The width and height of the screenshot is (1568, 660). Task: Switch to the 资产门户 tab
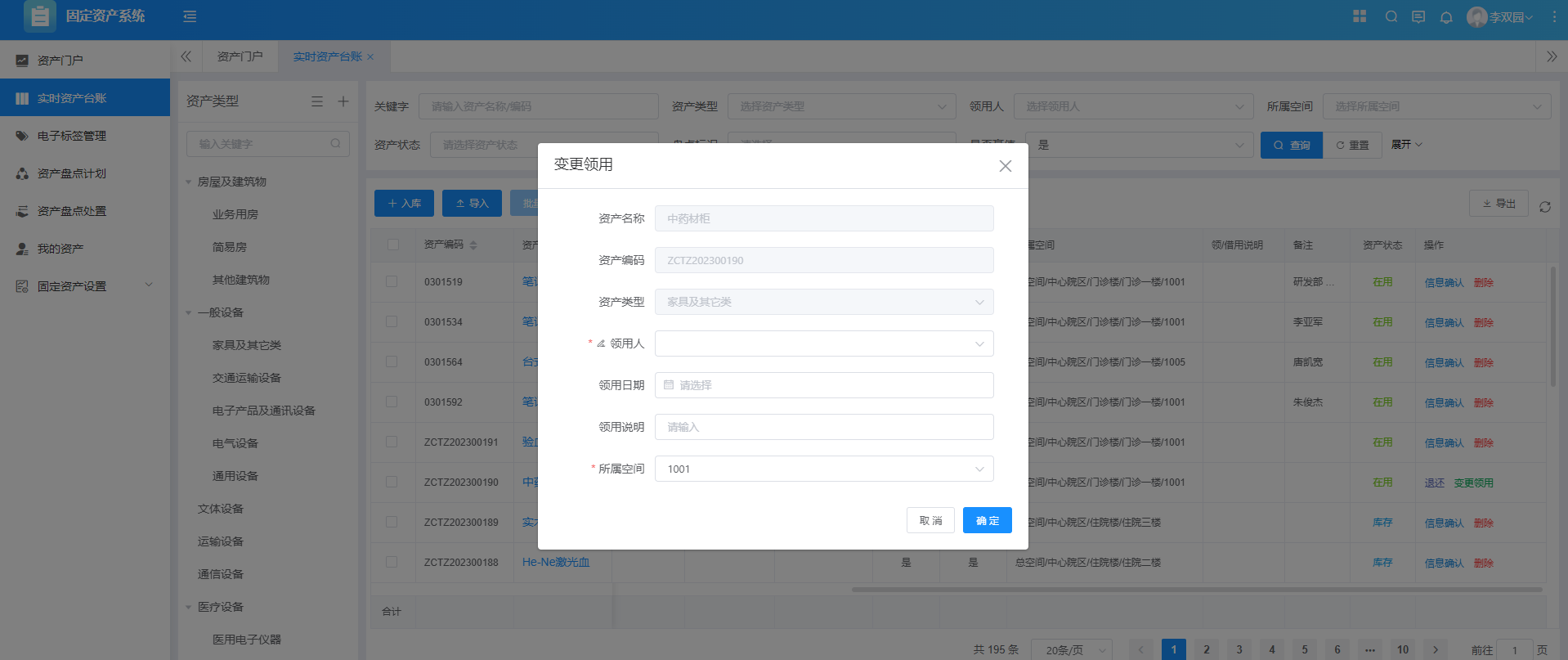(240, 56)
